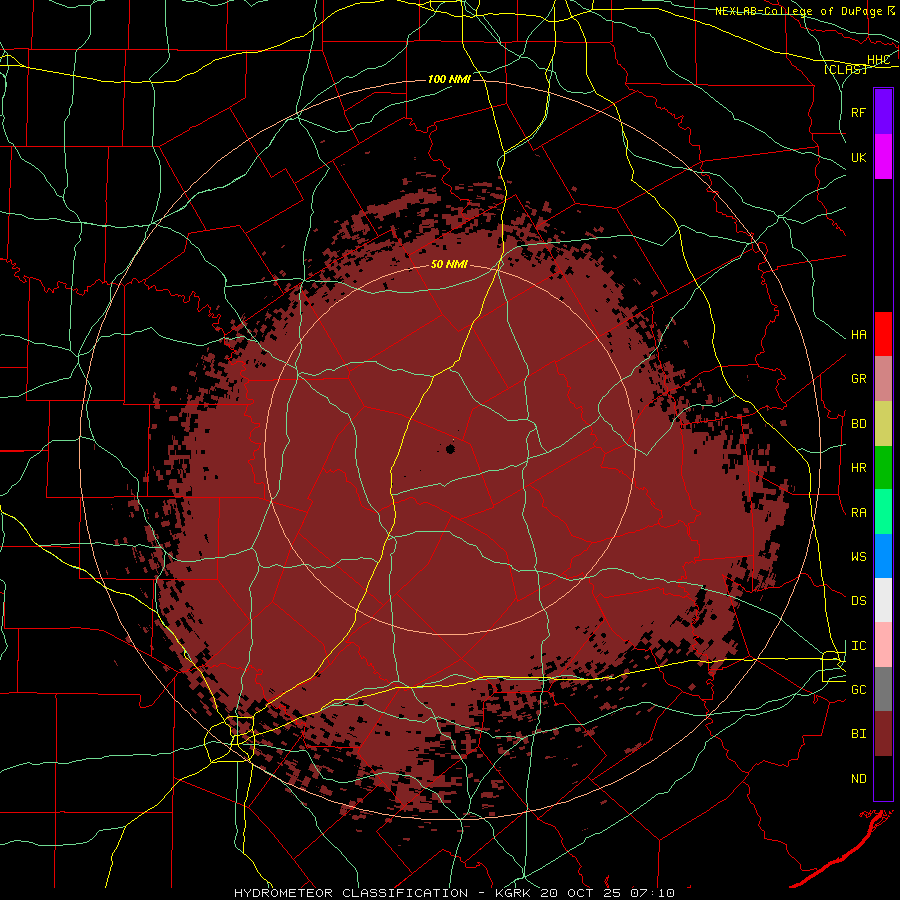Click the ND legend label
Screen dimensions: 900x900
pos(858,779)
